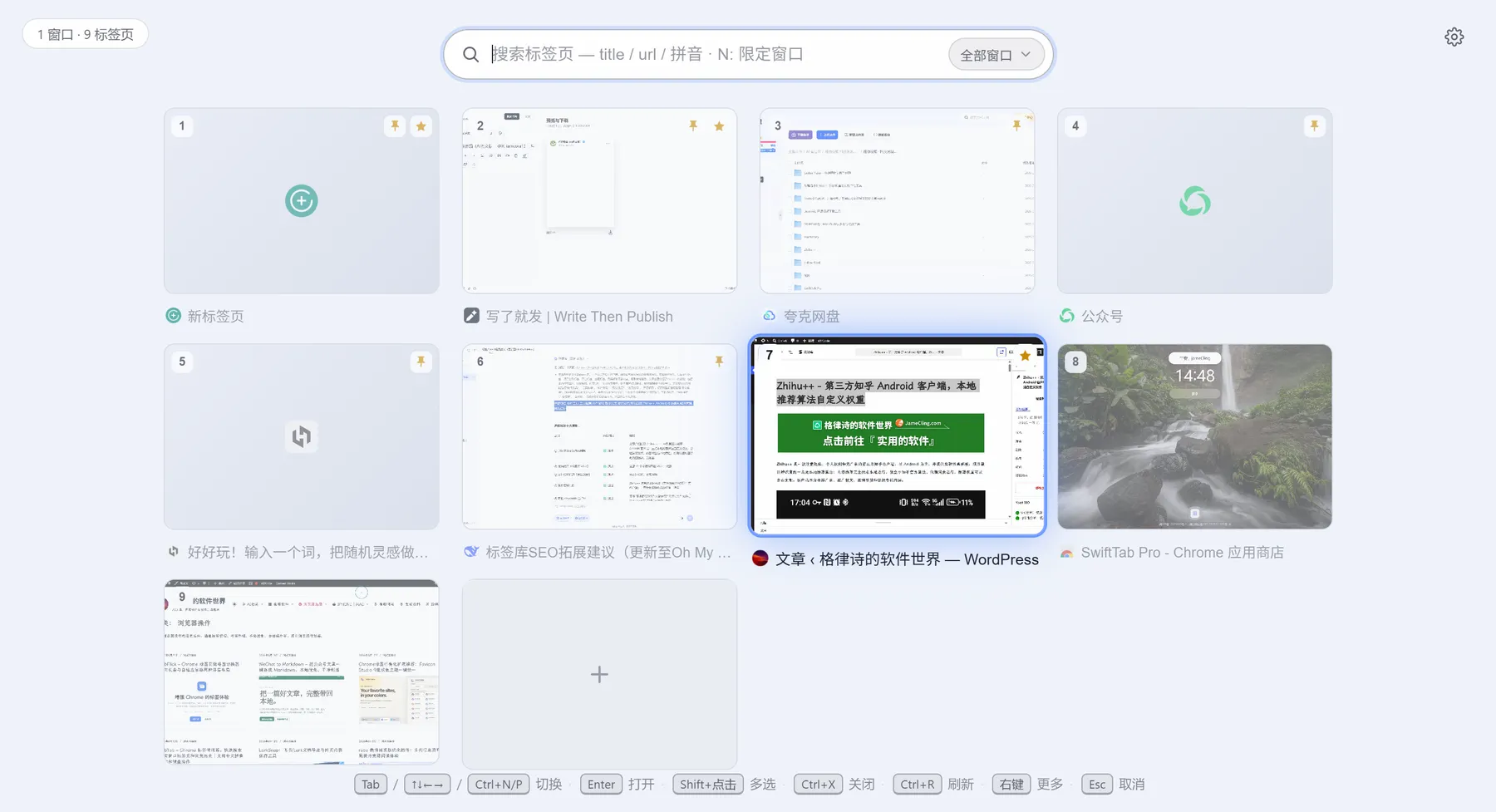This screenshot has width=1496, height=812.
Task: Click the Shift+点击 key hint
Action: coord(707,785)
